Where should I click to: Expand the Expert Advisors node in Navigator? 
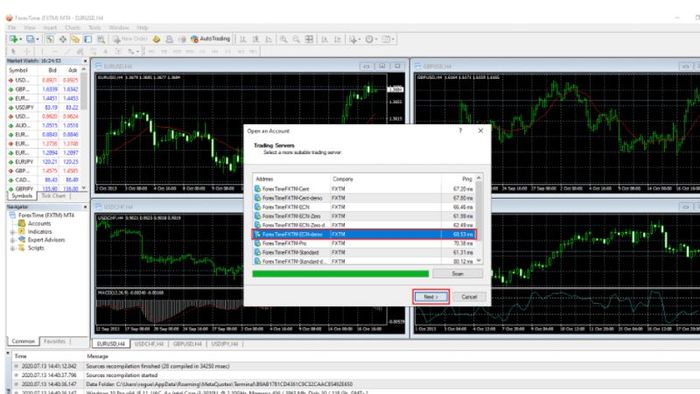point(12,240)
